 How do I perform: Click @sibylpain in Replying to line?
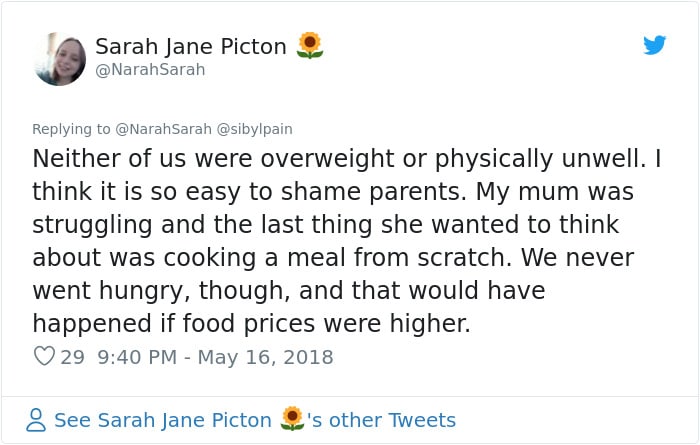click(x=254, y=129)
